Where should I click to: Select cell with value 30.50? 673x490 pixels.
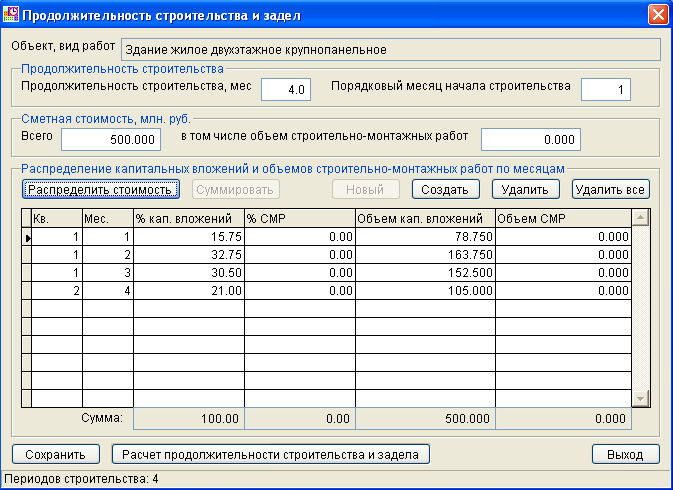pos(189,273)
